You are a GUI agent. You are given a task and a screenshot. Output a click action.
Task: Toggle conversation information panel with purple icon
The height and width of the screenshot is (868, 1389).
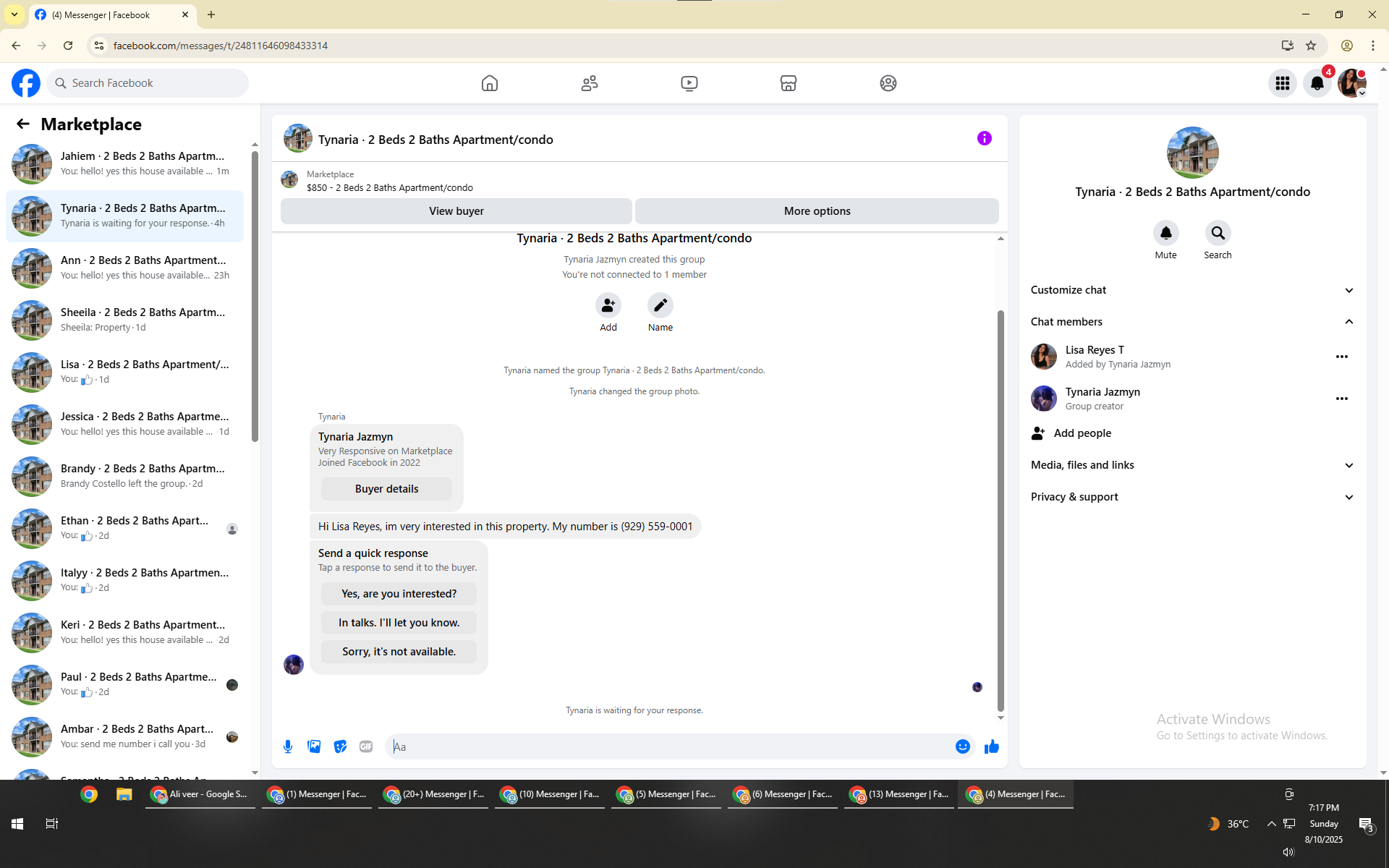(x=984, y=138)
